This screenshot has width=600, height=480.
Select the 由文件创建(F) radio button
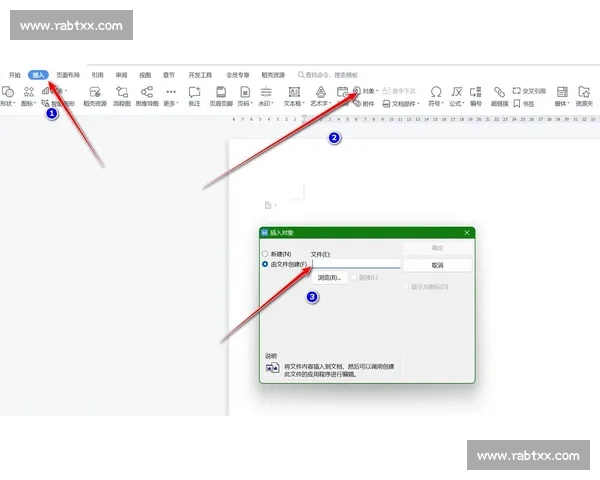[264, 265]
